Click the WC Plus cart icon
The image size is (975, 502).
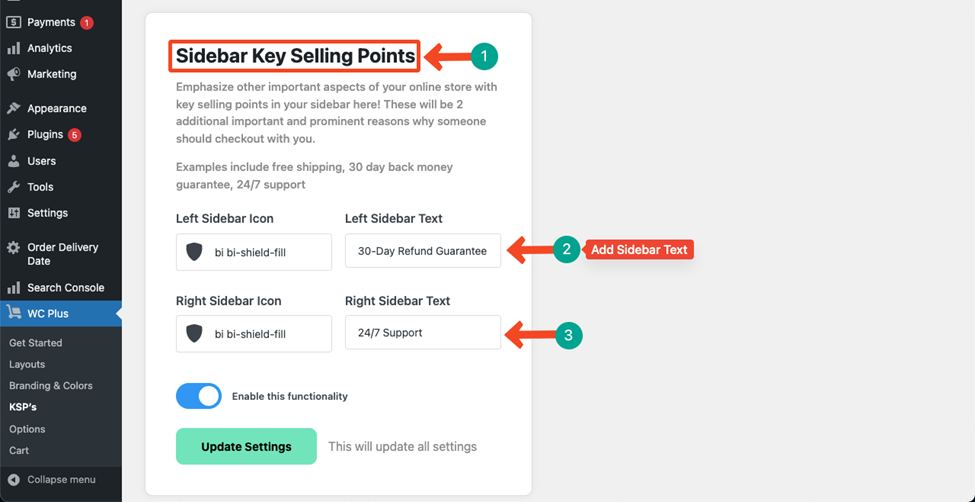coord(14,314)
